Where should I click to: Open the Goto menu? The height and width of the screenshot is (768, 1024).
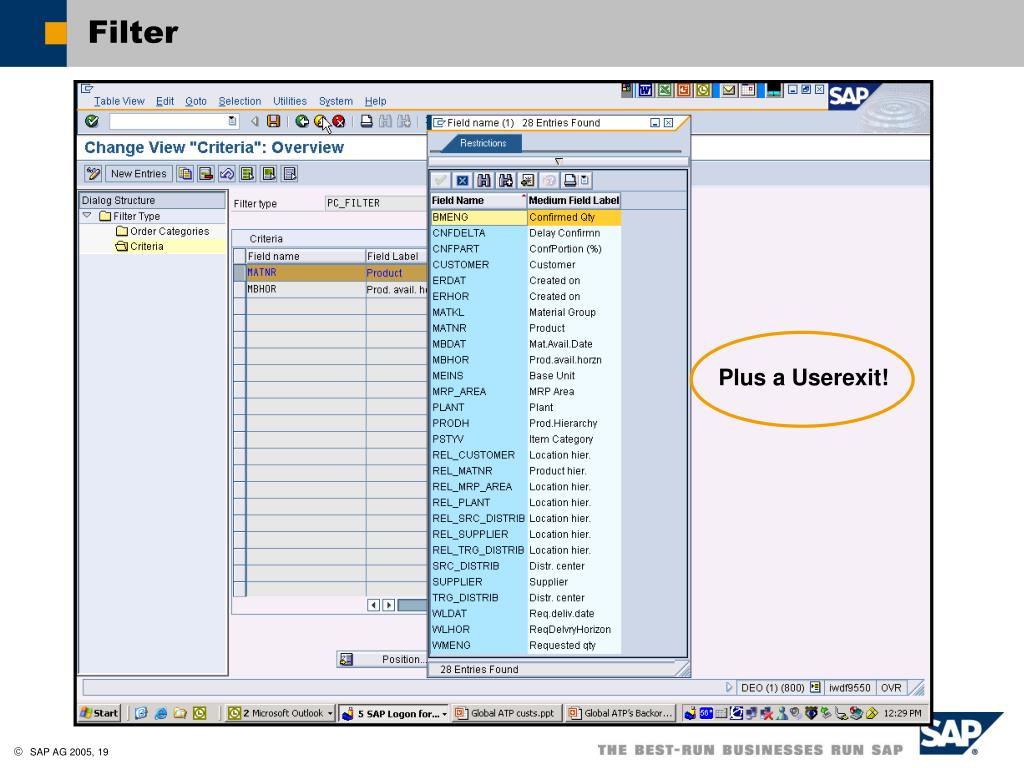pyautogui.click(x=196, y=101)
